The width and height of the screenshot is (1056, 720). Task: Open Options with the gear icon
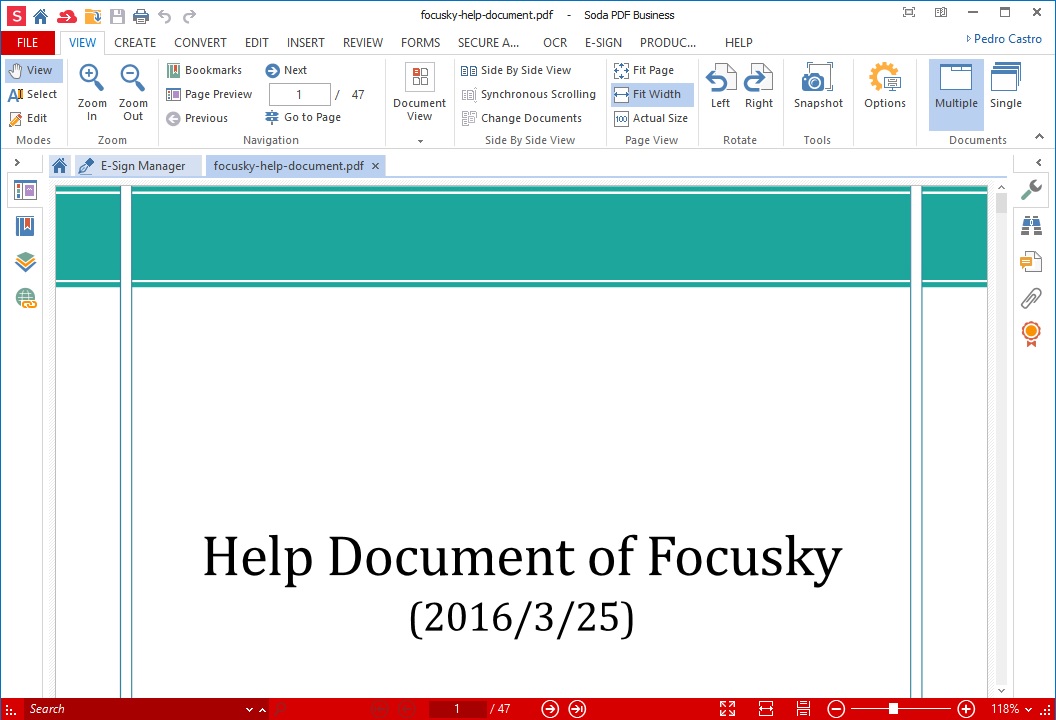pyautogui.click(x=885, y=86)
